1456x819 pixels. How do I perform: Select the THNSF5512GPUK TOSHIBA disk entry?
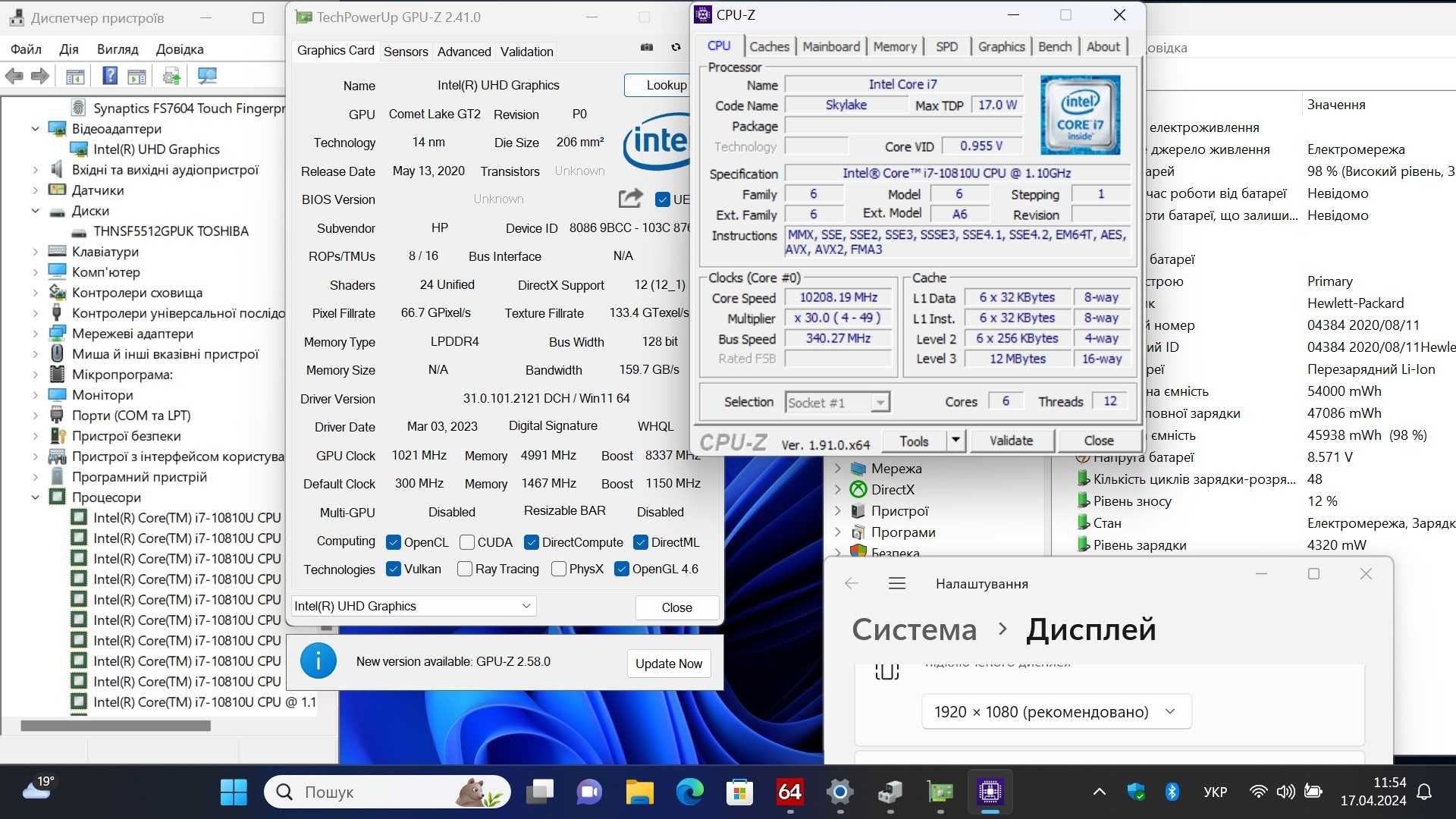click(171, 231)
